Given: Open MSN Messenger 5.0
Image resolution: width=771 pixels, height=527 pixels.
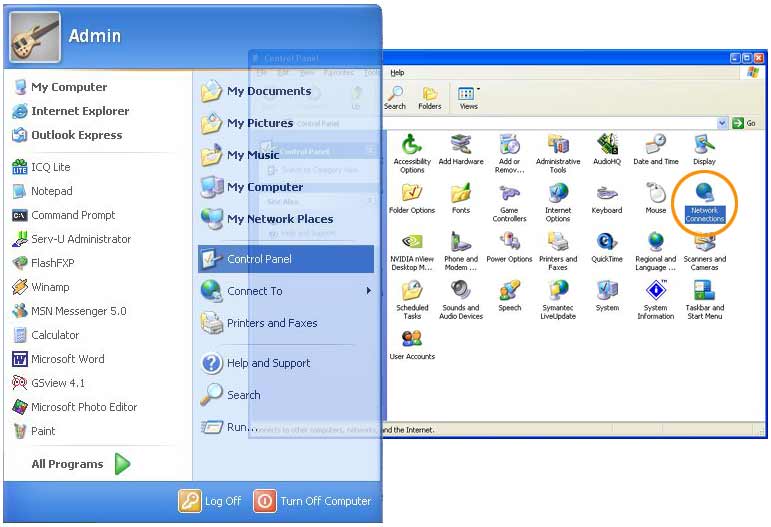Looking at the screenshot, I should [70, 311].
